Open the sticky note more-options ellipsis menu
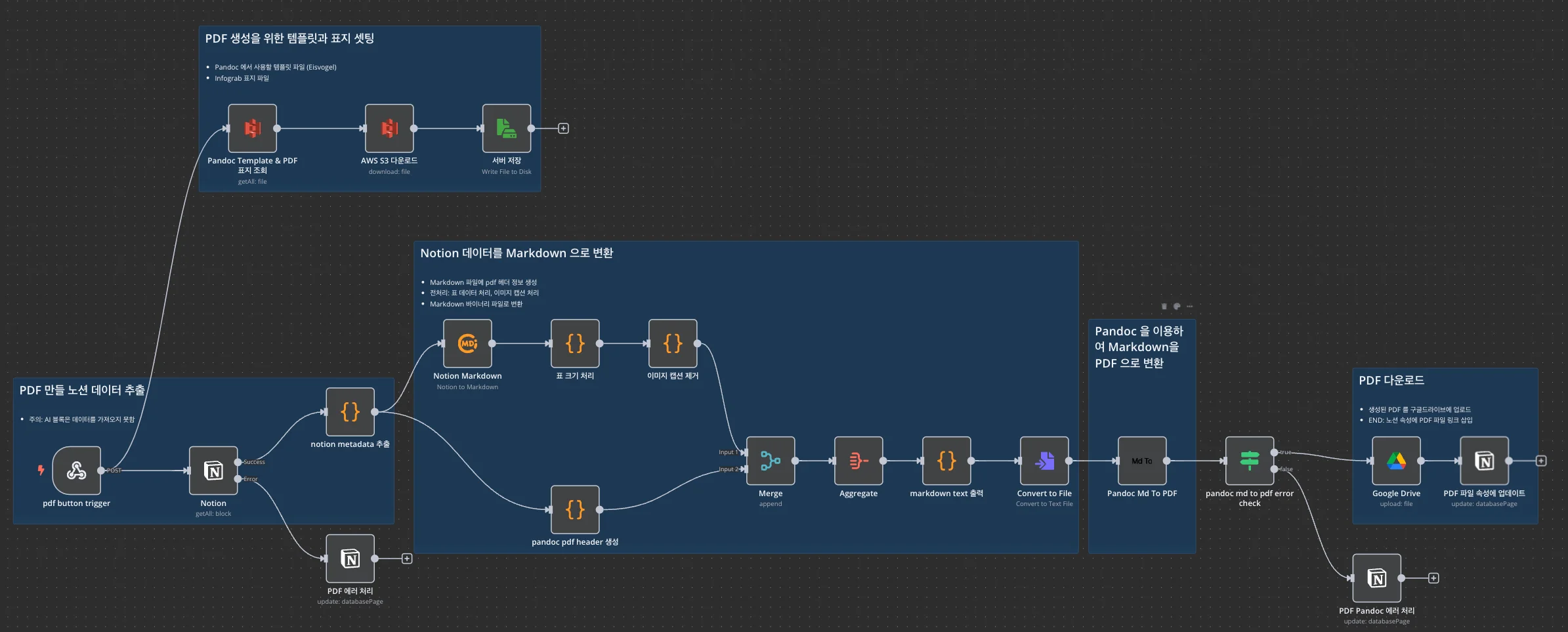The image size is (1568, 632). click(1189, 306)
